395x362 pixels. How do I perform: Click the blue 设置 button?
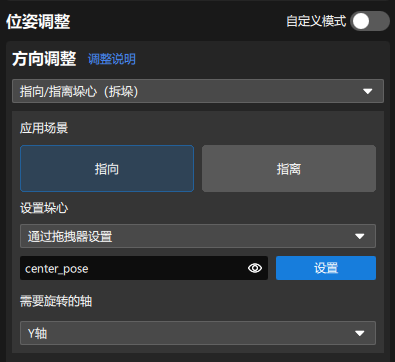pyautogui.click(x=326, y=268)
